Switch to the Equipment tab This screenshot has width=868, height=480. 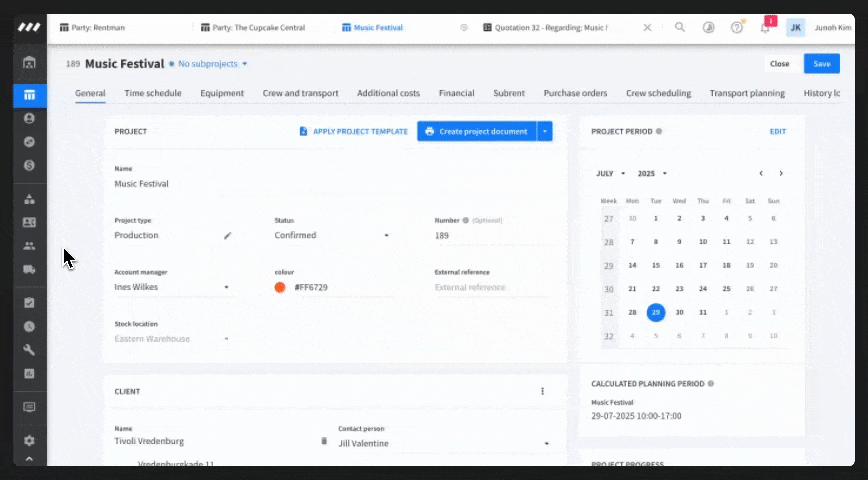click(222, 93)
